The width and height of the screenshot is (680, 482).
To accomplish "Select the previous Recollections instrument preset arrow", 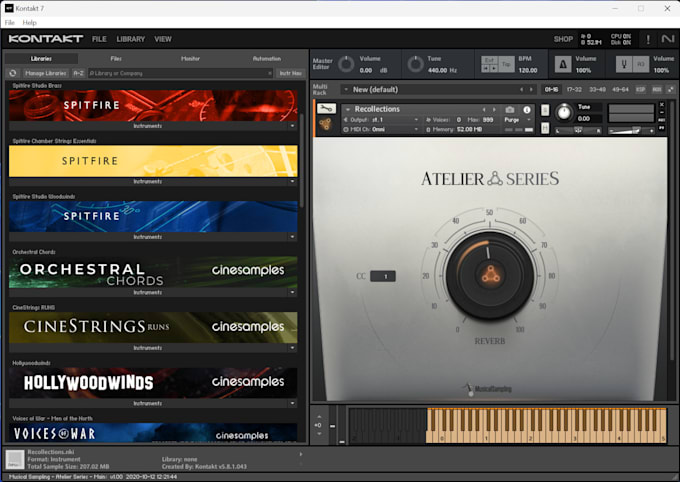I will pyautogui.click(x=484, y=109).
